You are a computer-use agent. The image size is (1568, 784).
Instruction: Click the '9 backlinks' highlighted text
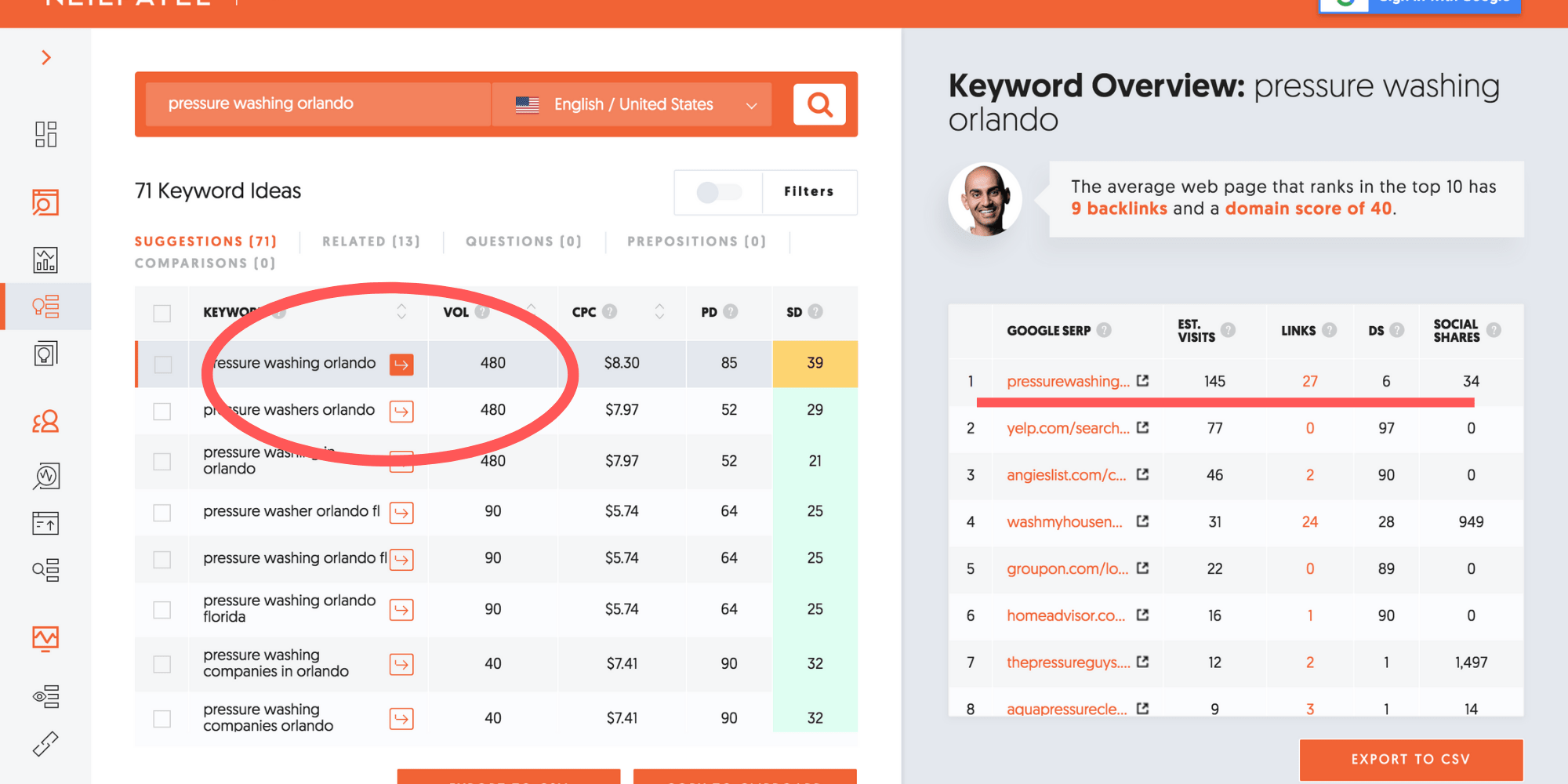1120,209
